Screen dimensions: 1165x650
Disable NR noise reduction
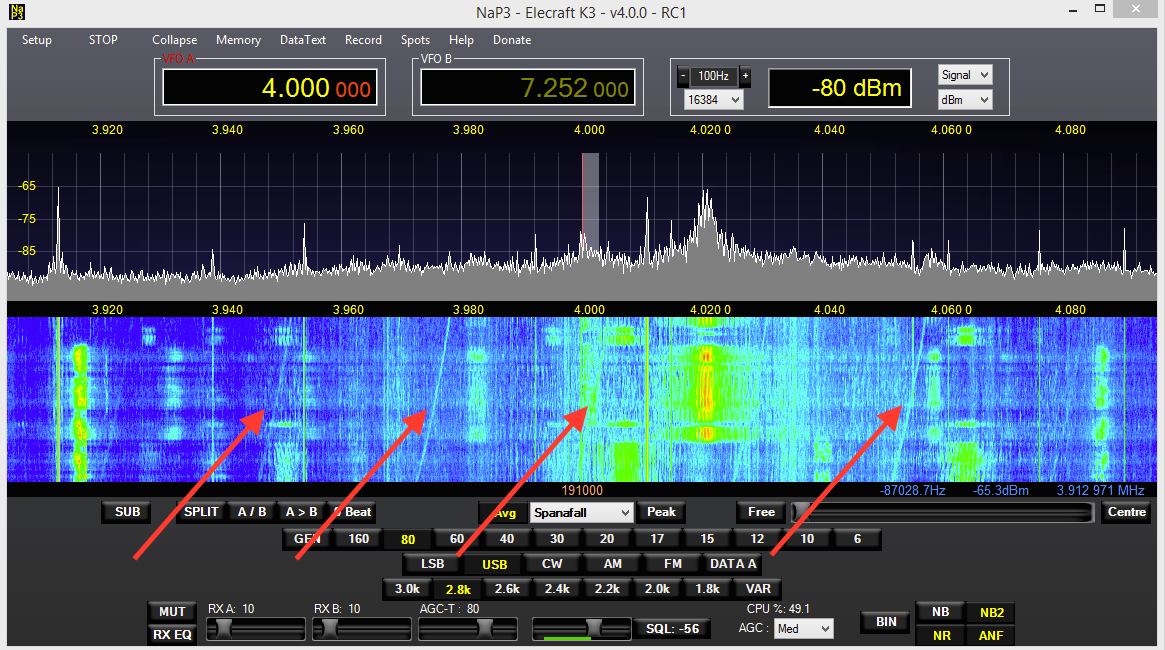click(x=940, y=635)
